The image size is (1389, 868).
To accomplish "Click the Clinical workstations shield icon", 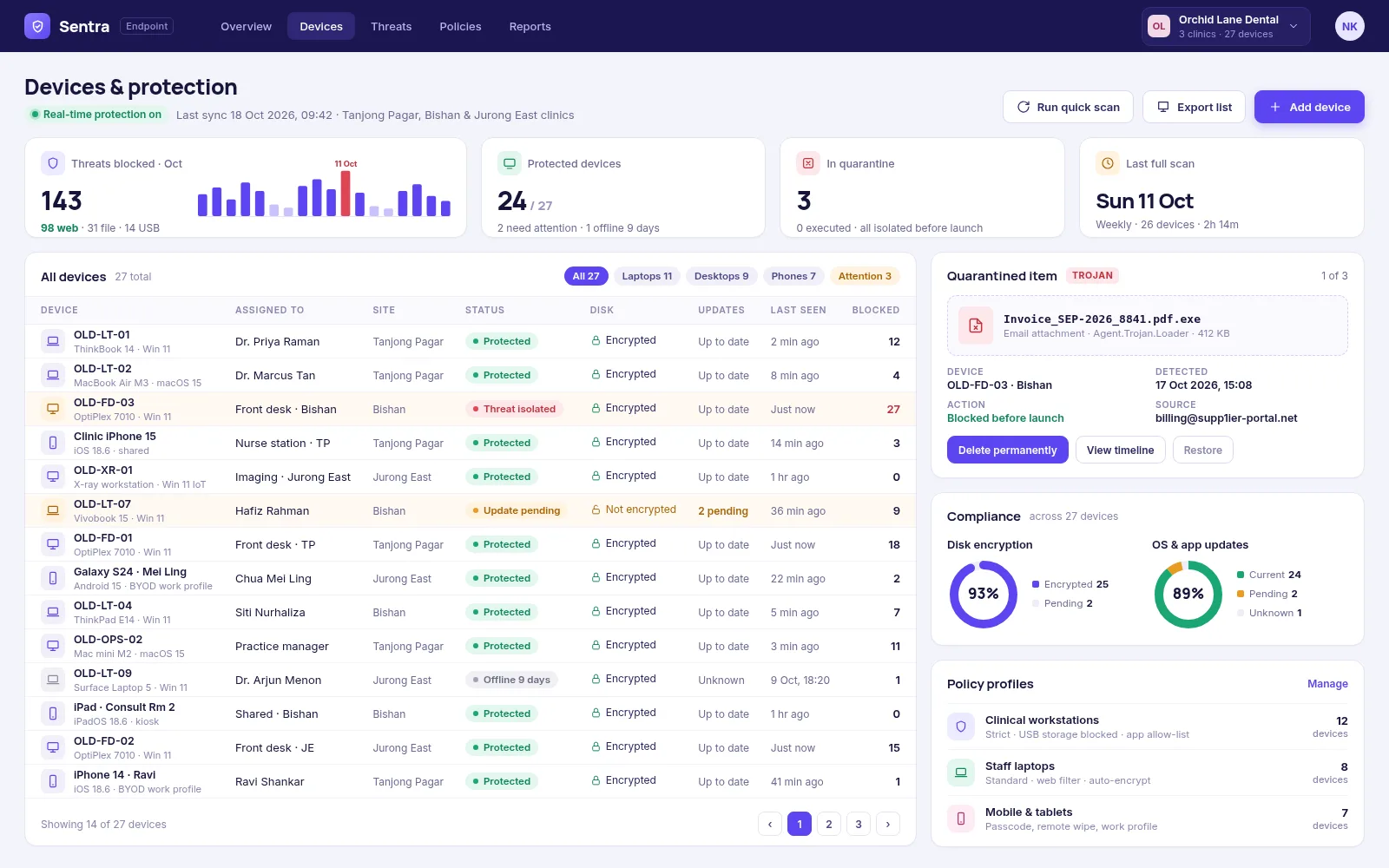I will [x=961, y=726].
